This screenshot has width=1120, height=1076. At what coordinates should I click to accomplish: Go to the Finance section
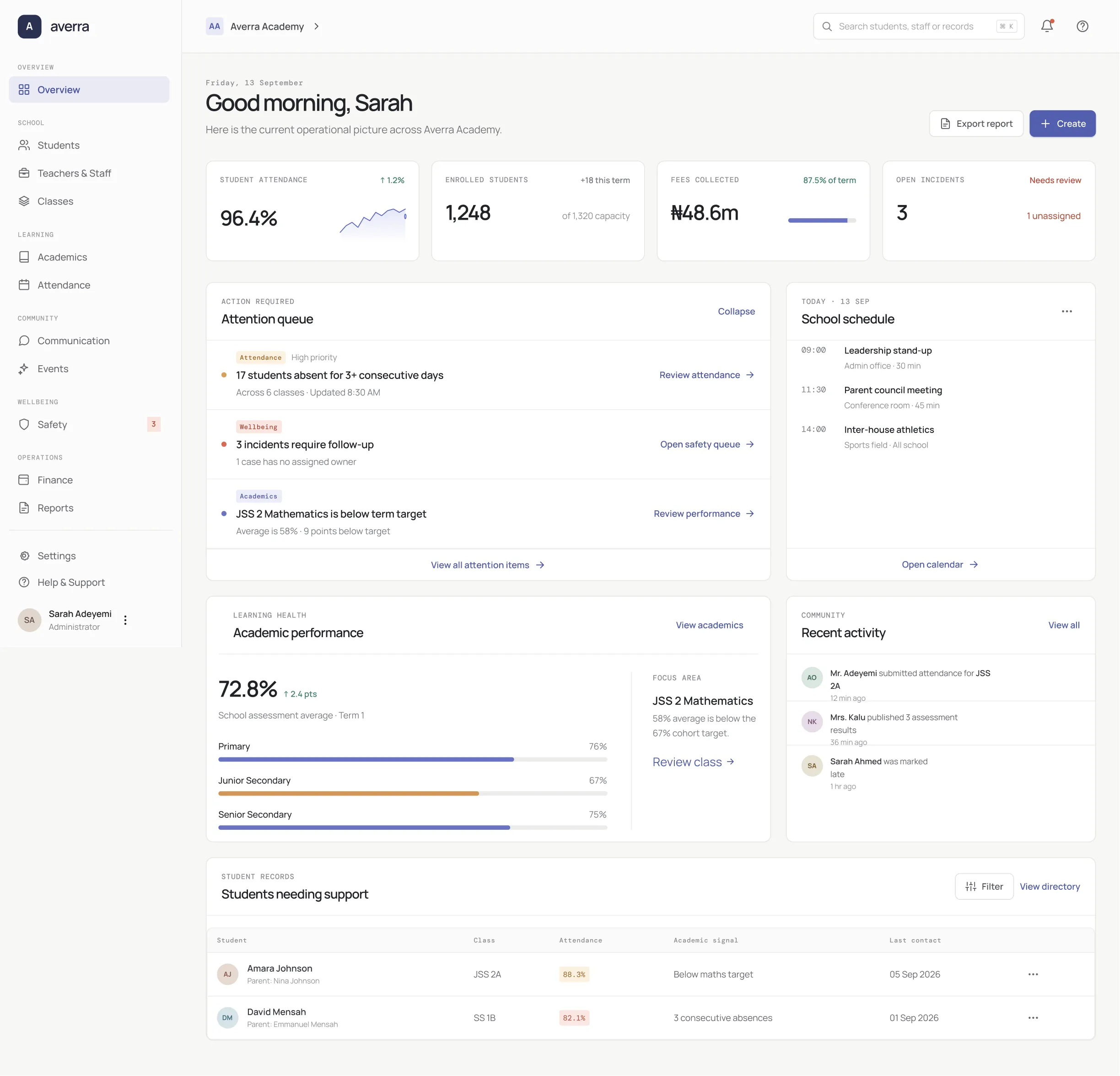coord(89,480)
